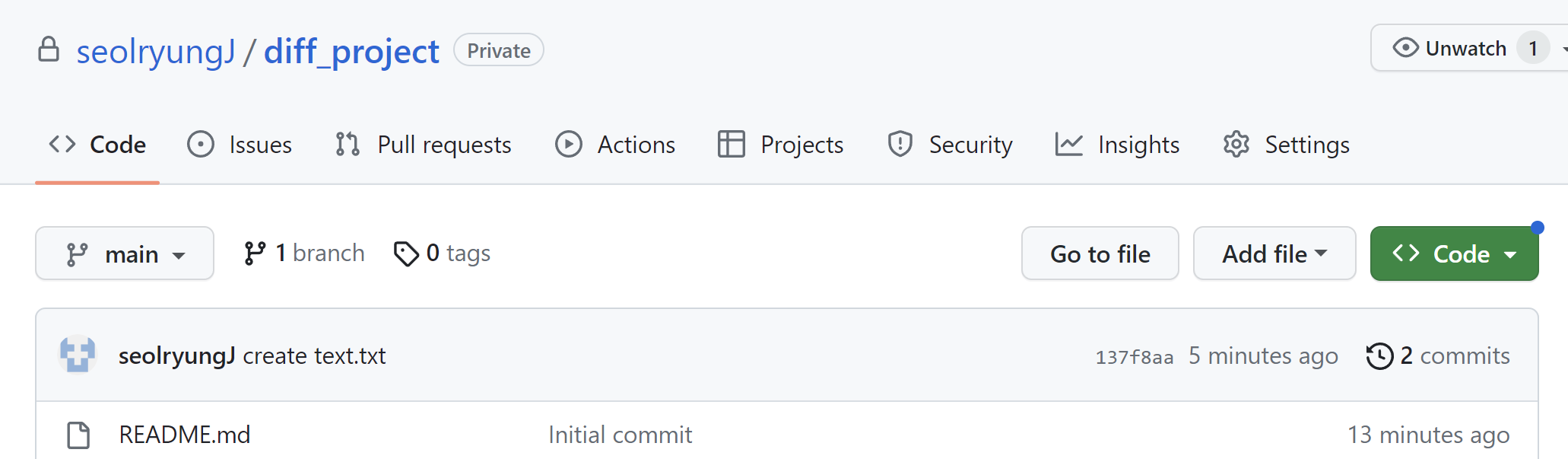Click the seolryungJ avatar thumbnail
This screenshot has width=1568, height=459.
click(x=78, y=355)
